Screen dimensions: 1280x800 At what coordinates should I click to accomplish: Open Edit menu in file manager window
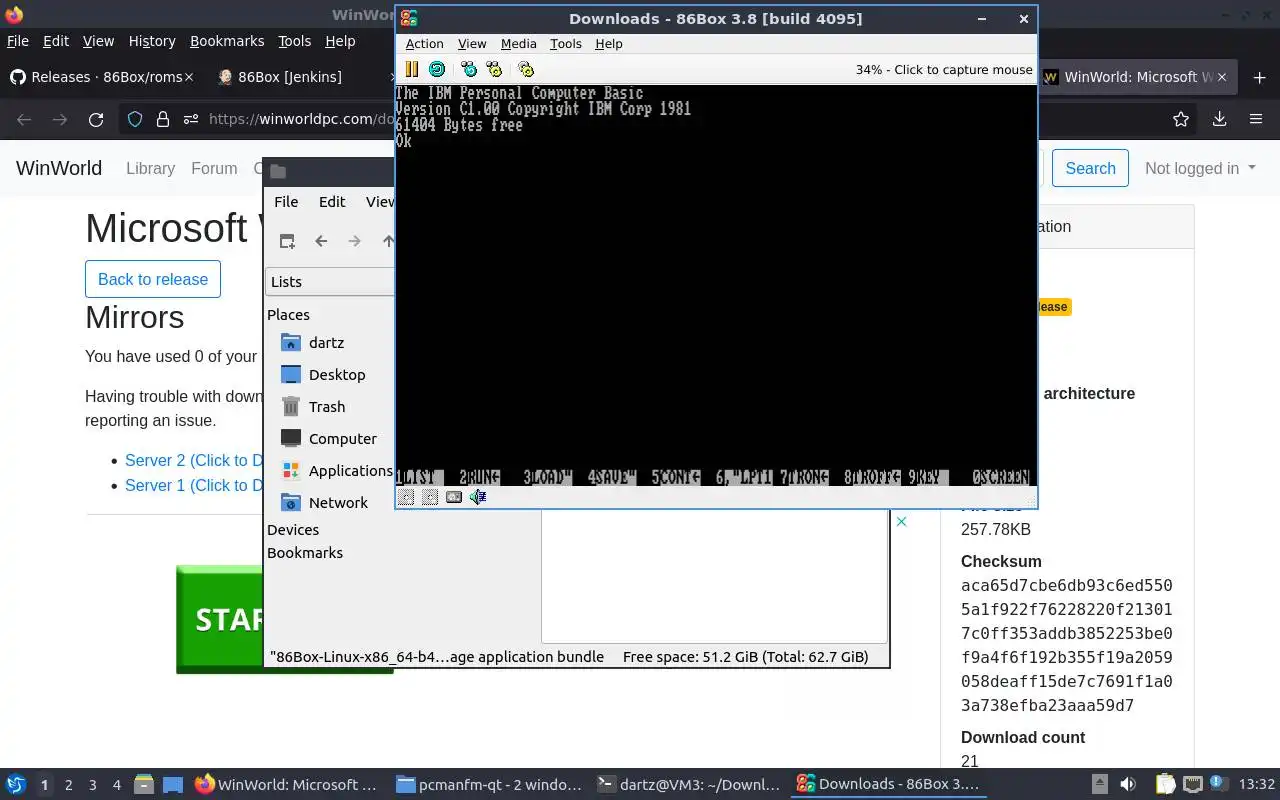pos(332,201)
